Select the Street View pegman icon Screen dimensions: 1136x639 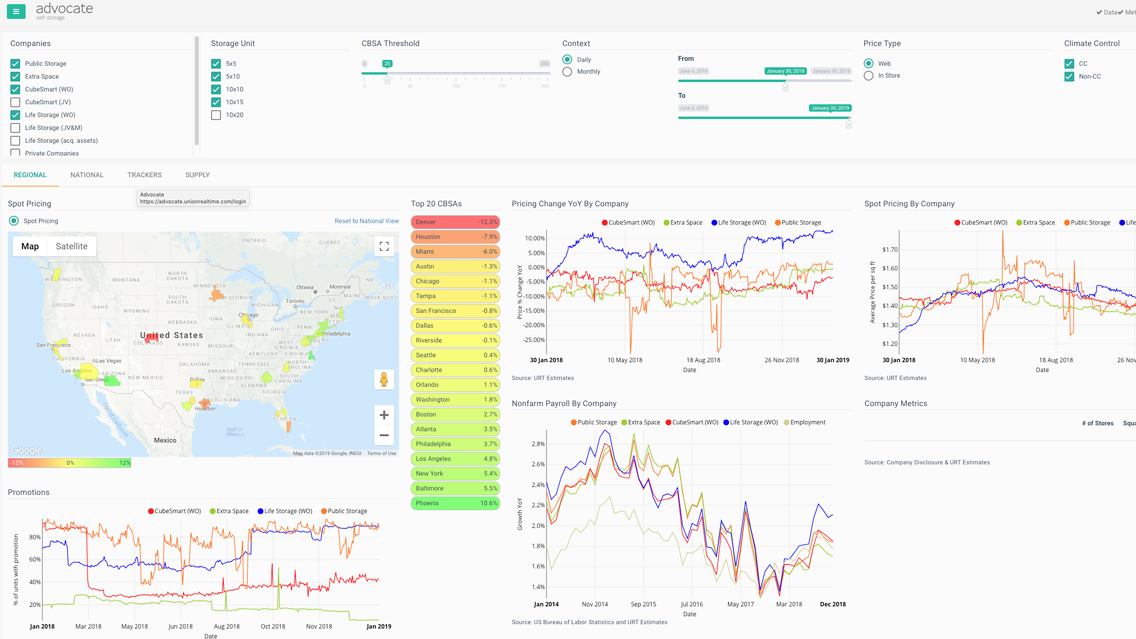click(384, 379)
